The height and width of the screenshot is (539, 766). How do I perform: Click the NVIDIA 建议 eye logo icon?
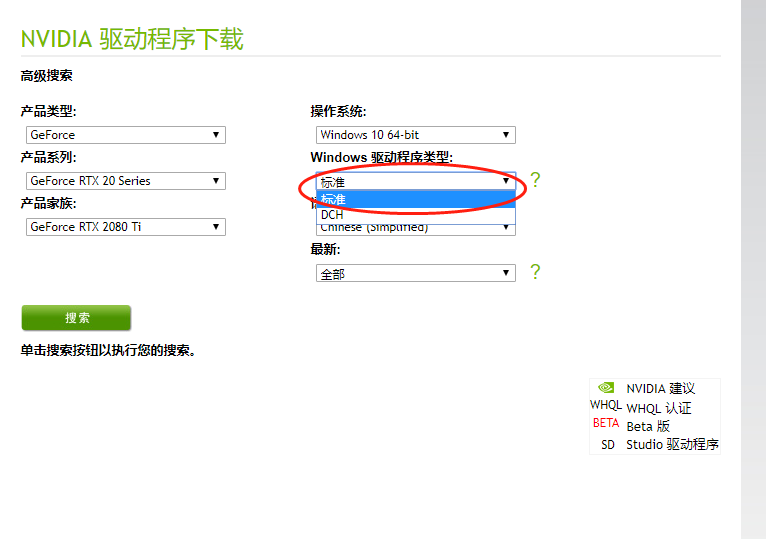click(x=606, y=388)
